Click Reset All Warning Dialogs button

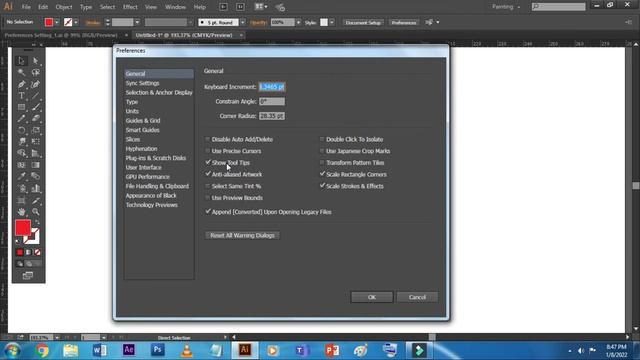pos(242,236)
